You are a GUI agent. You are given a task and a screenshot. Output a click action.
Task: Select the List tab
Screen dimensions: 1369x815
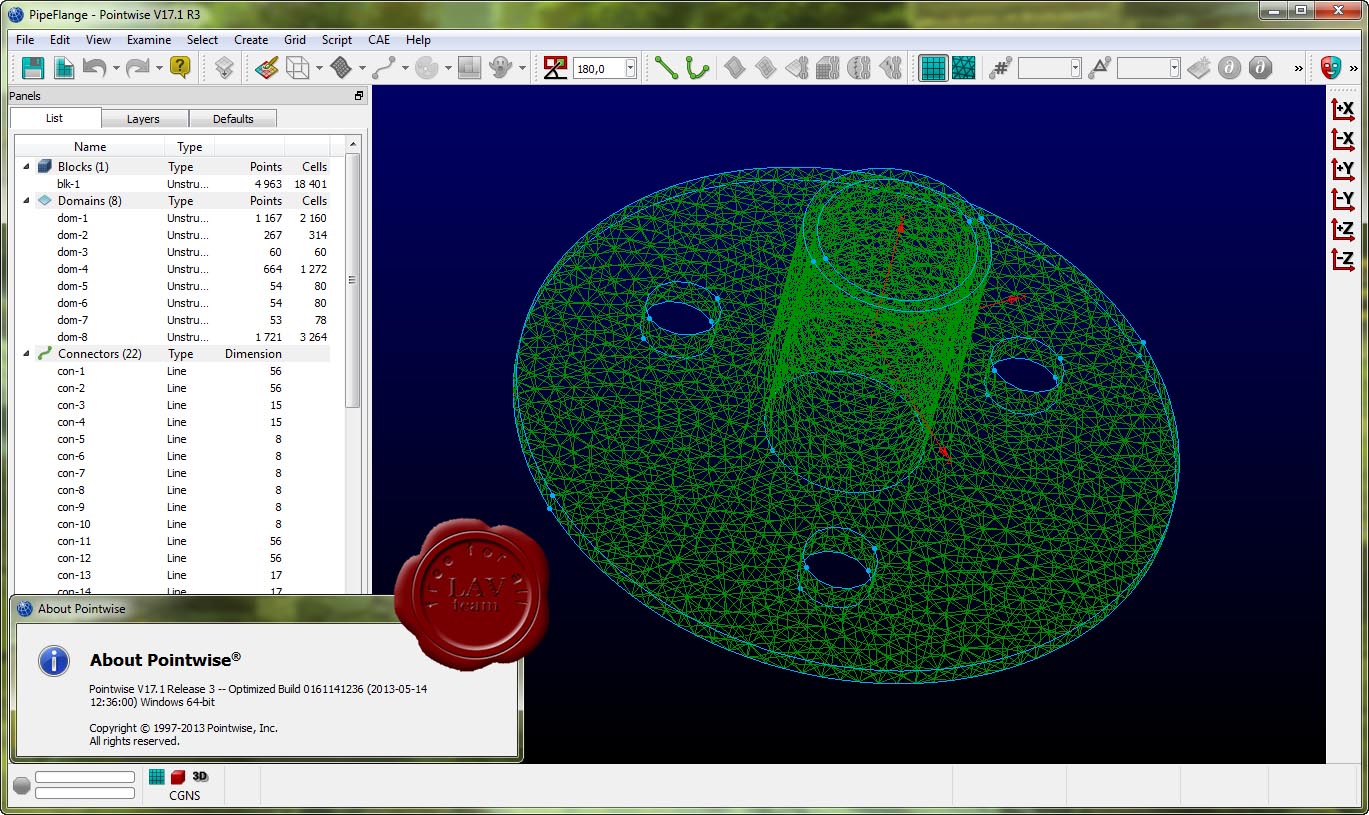55,118
